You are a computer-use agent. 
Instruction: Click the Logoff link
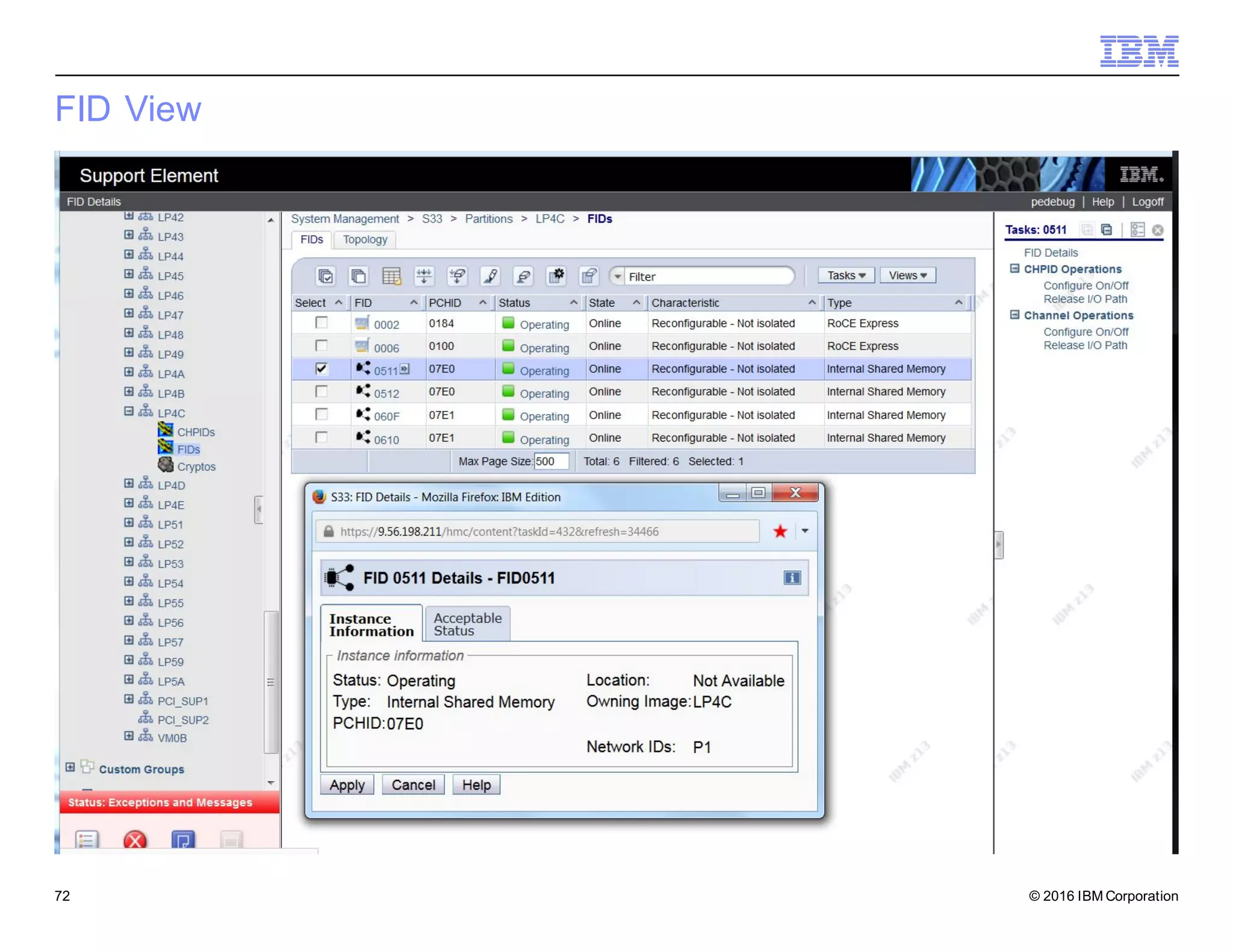(1147, 202)
